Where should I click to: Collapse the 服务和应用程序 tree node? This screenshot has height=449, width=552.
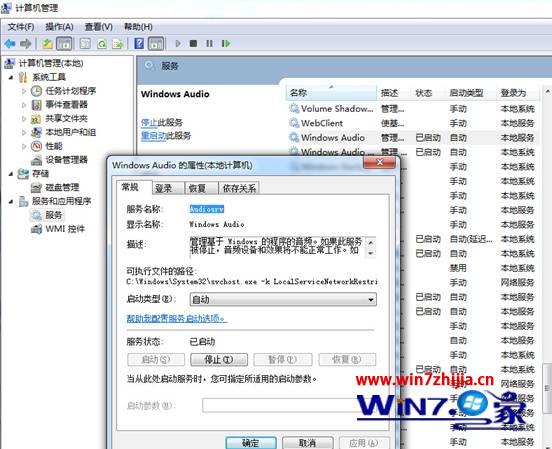point(11,201)
